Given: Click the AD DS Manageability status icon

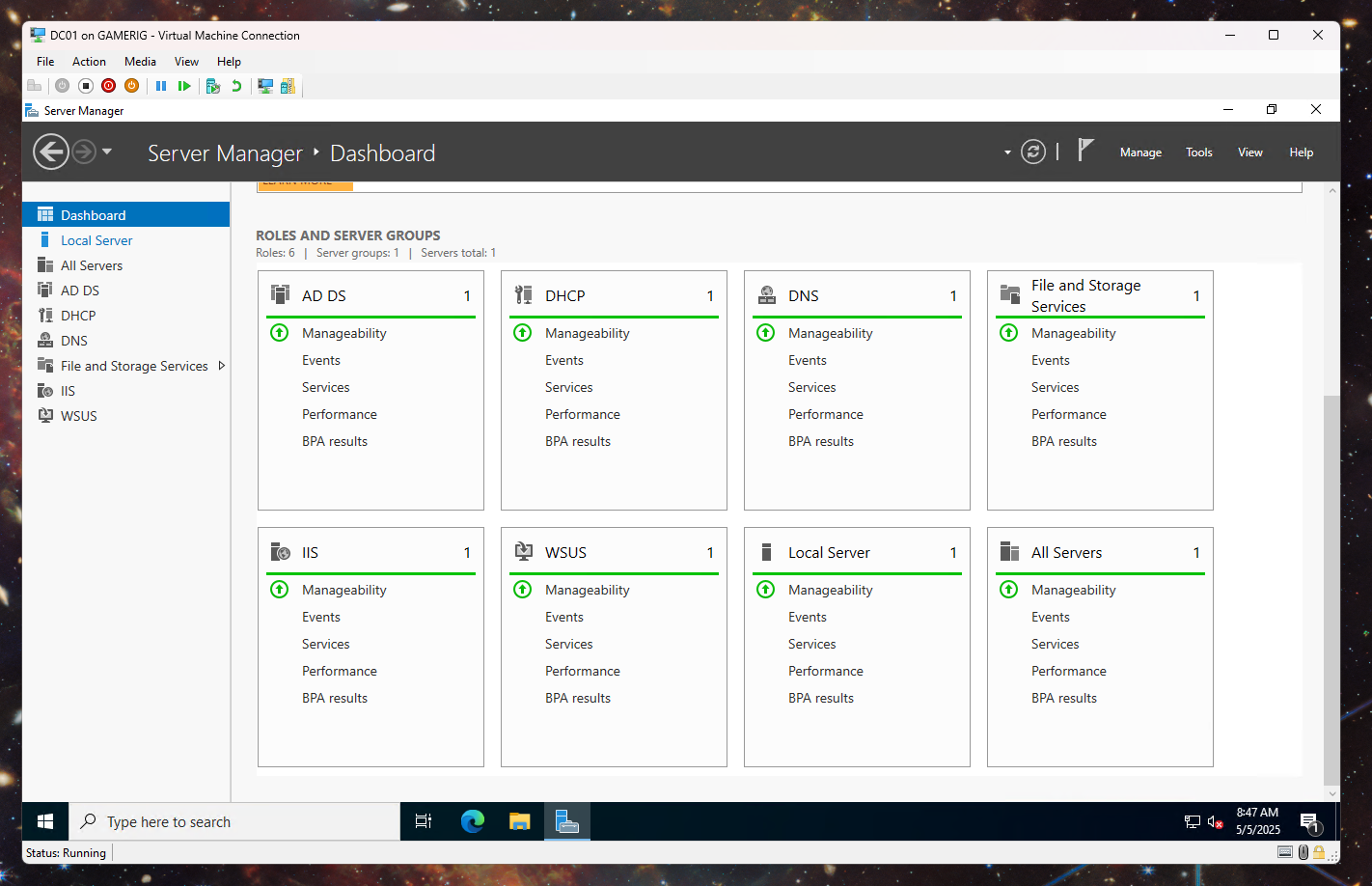Looking at the screenshot, I should [279, 333].
